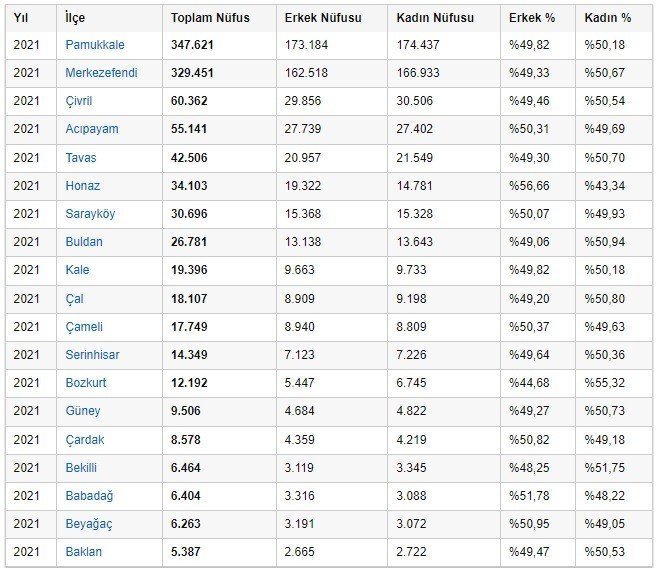Click the Güney link

point(83,411)
